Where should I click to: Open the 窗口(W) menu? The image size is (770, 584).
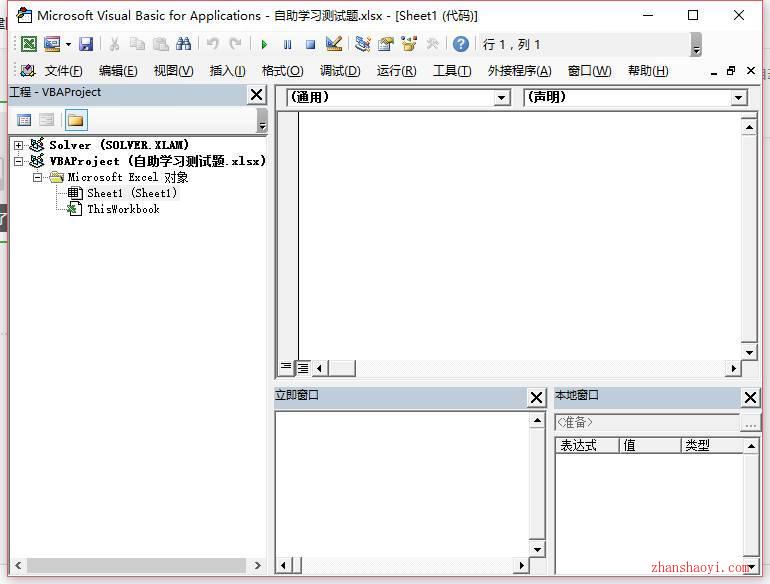pyautogui.click(x=589, y=71)
